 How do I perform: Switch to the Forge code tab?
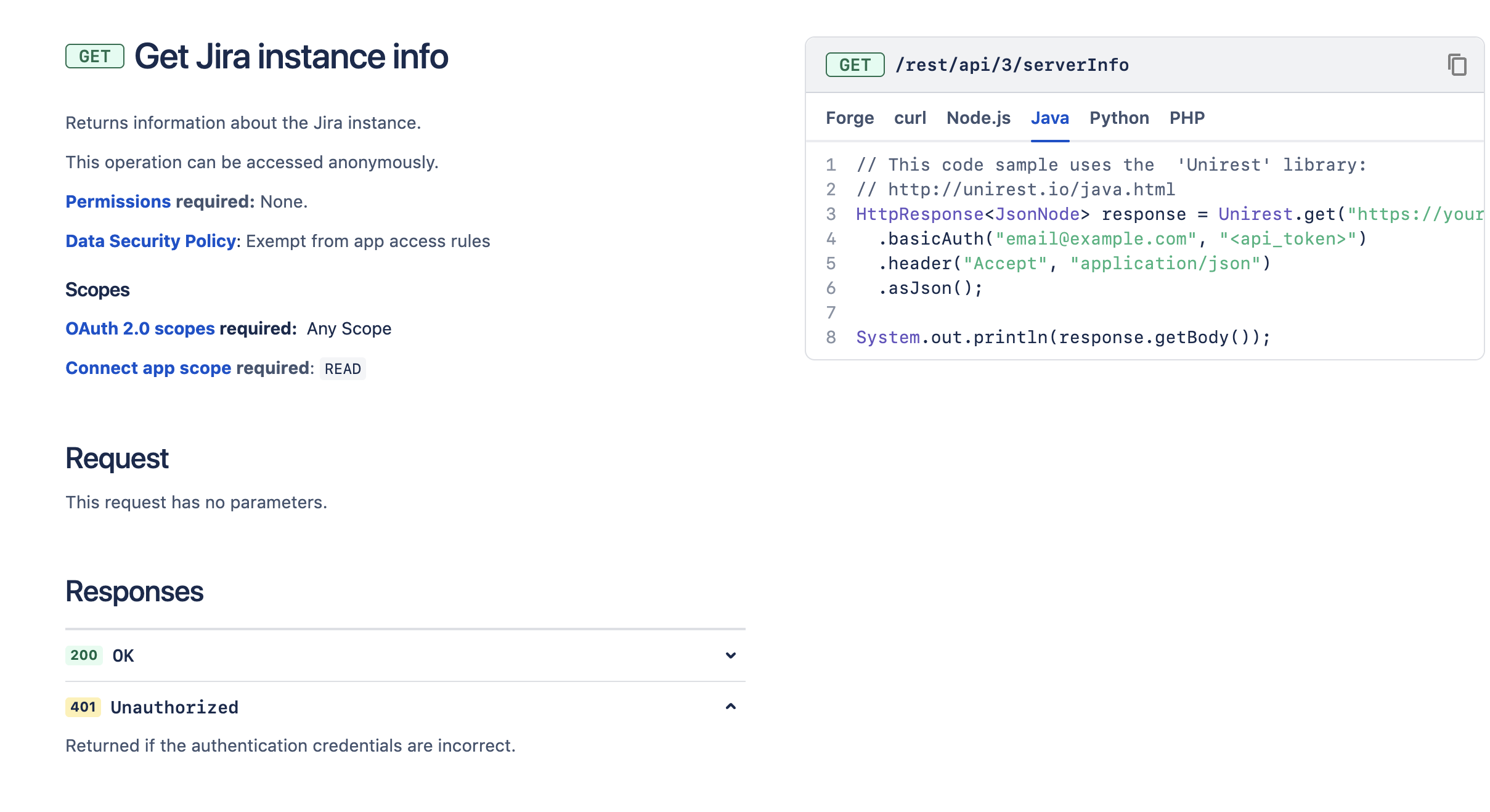pos(849,118)
